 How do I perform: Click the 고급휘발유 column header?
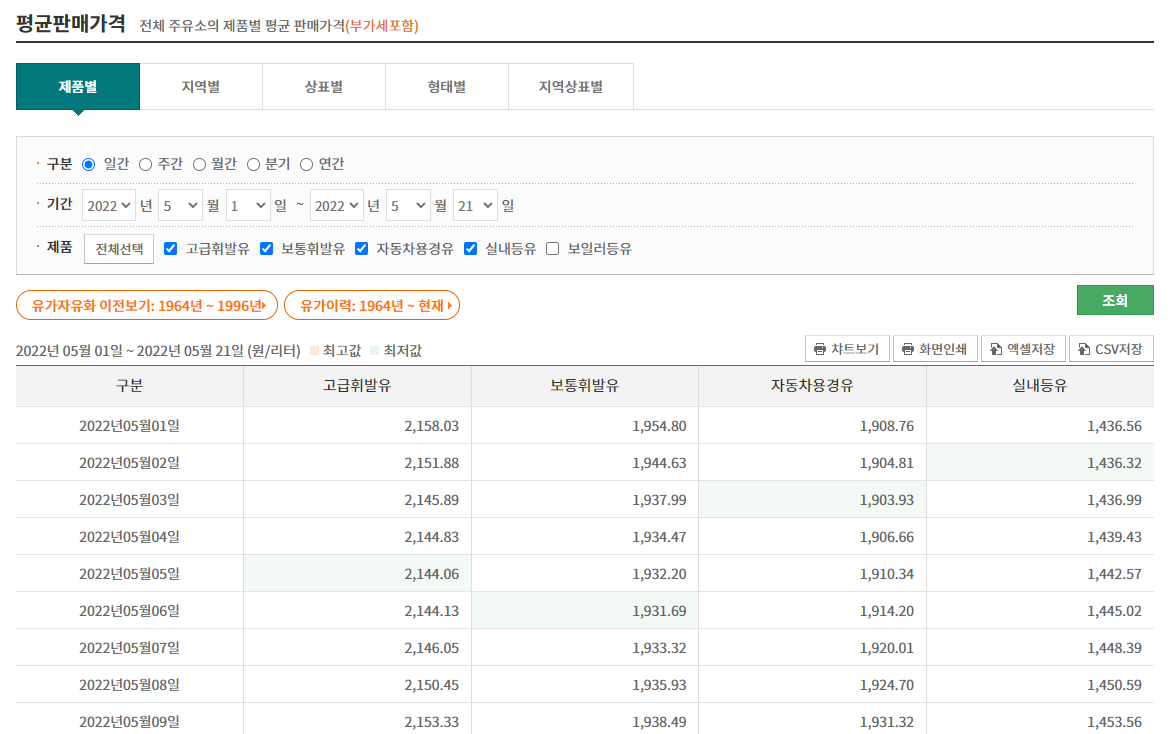(357, 386)
